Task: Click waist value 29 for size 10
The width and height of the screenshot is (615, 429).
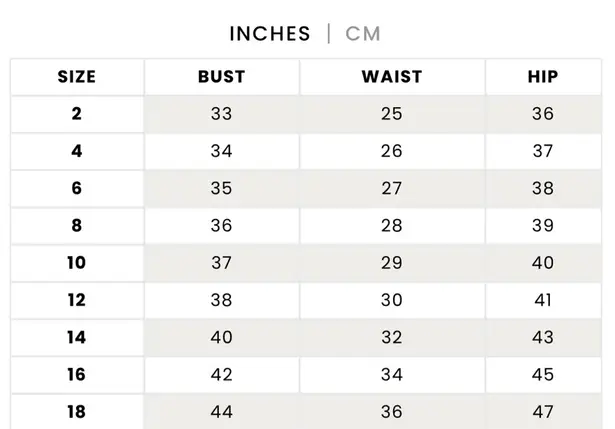Action: tap(391, 263)
